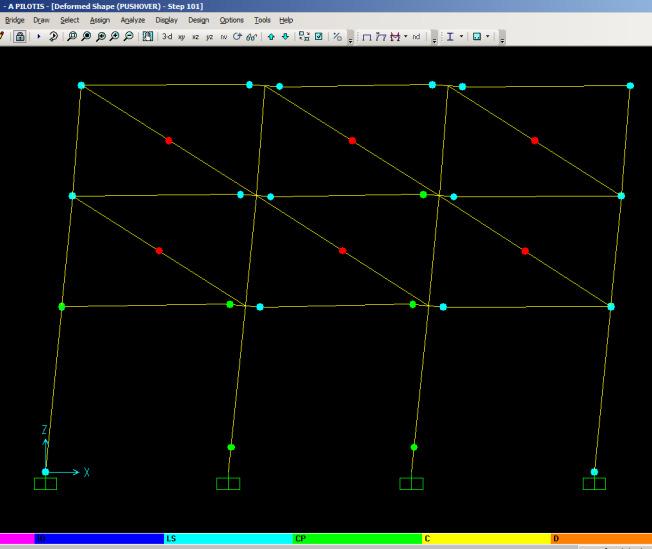The width and height of the screenshot is (652, 549).
Task: Expand the second toolbar options chevron
Action: click(434, 37)
